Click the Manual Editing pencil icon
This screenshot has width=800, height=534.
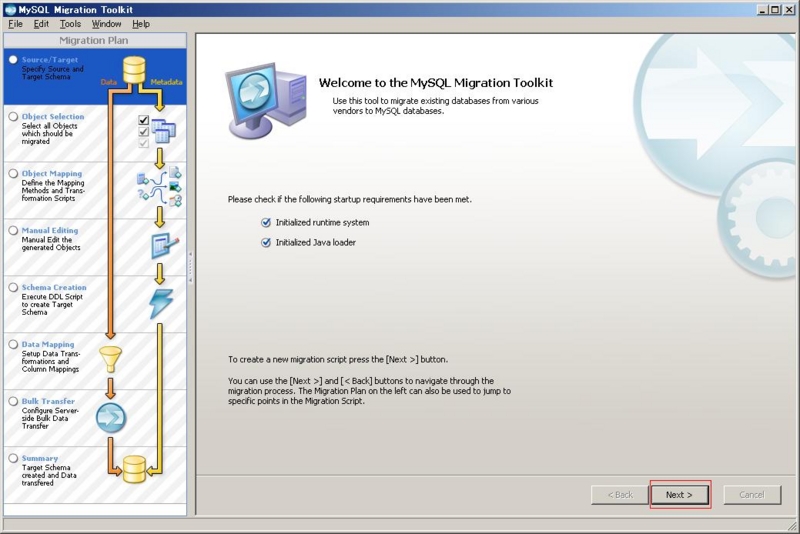point(165,246)
